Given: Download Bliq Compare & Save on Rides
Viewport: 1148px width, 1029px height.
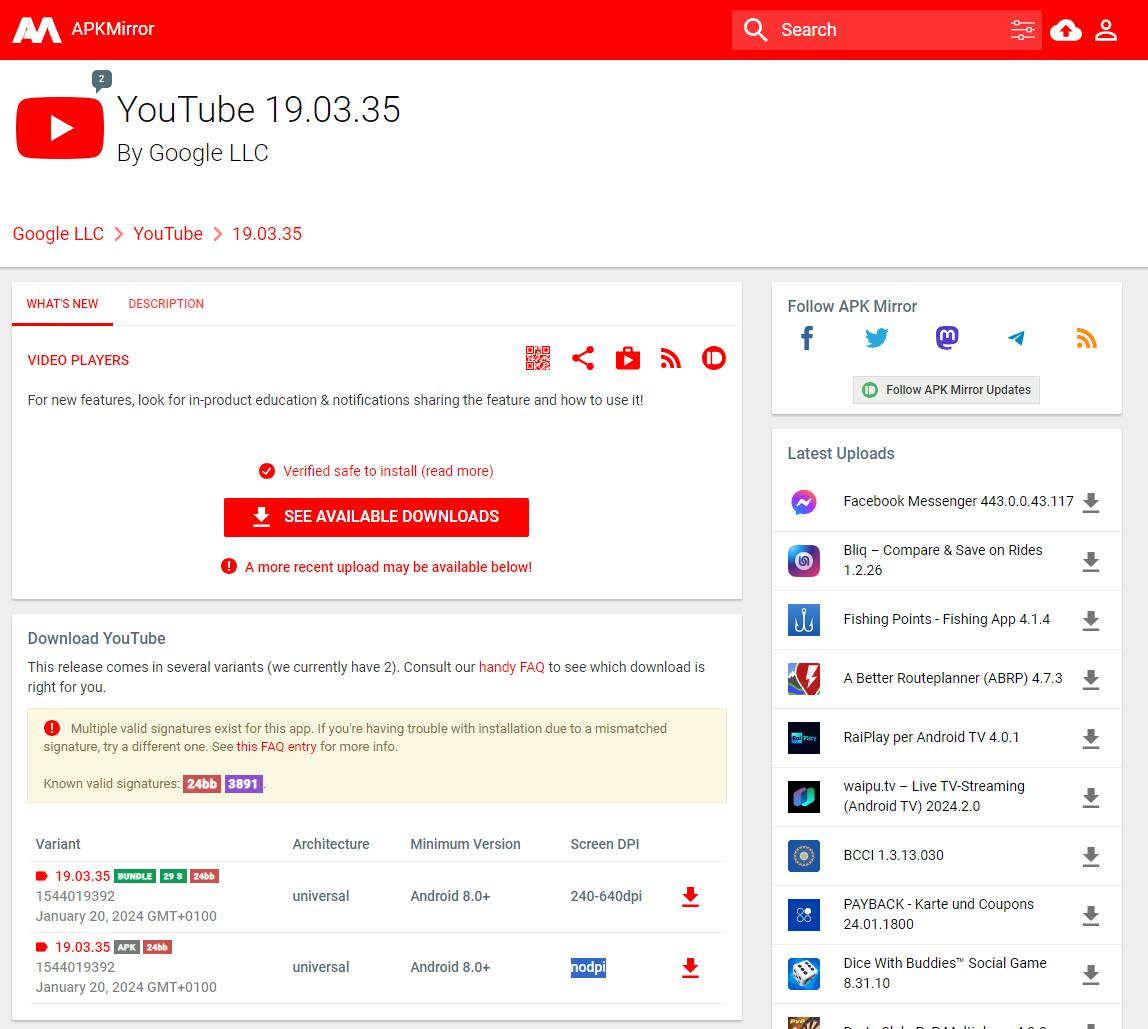Looking at the screenshot, I should click(1090, 562).
